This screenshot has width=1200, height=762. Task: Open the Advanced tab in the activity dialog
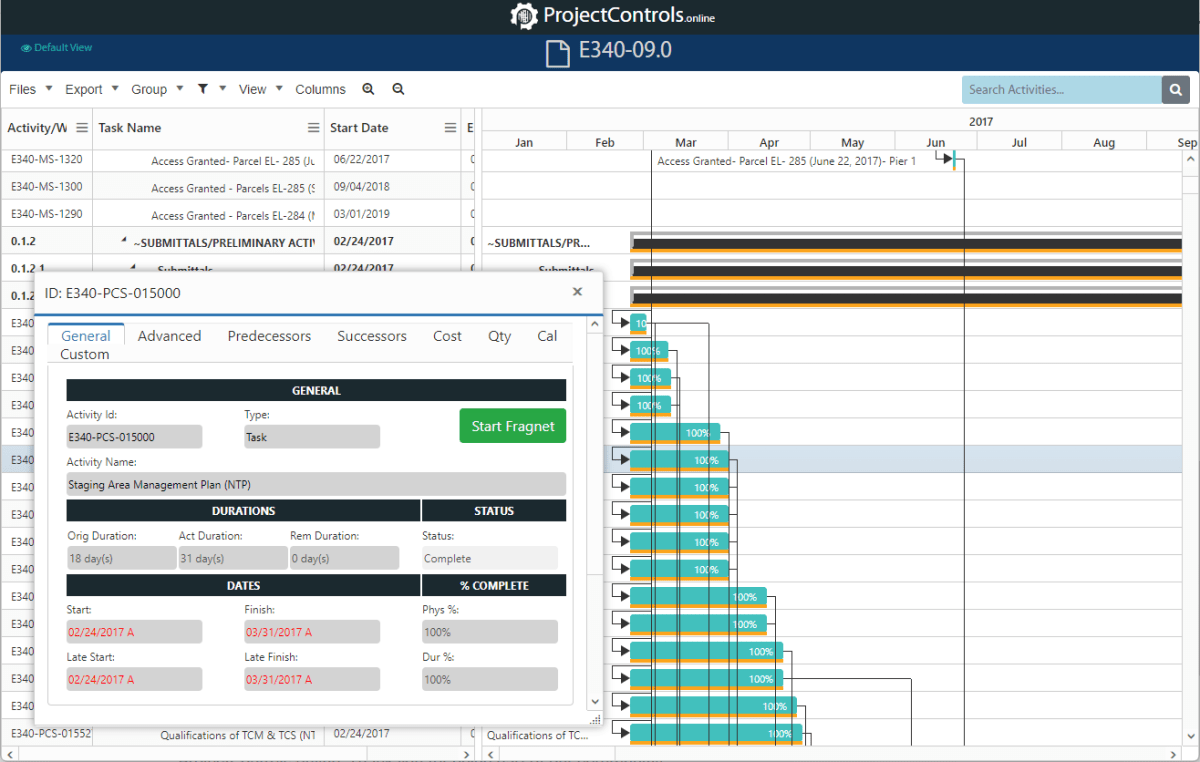tap(169, 336)
